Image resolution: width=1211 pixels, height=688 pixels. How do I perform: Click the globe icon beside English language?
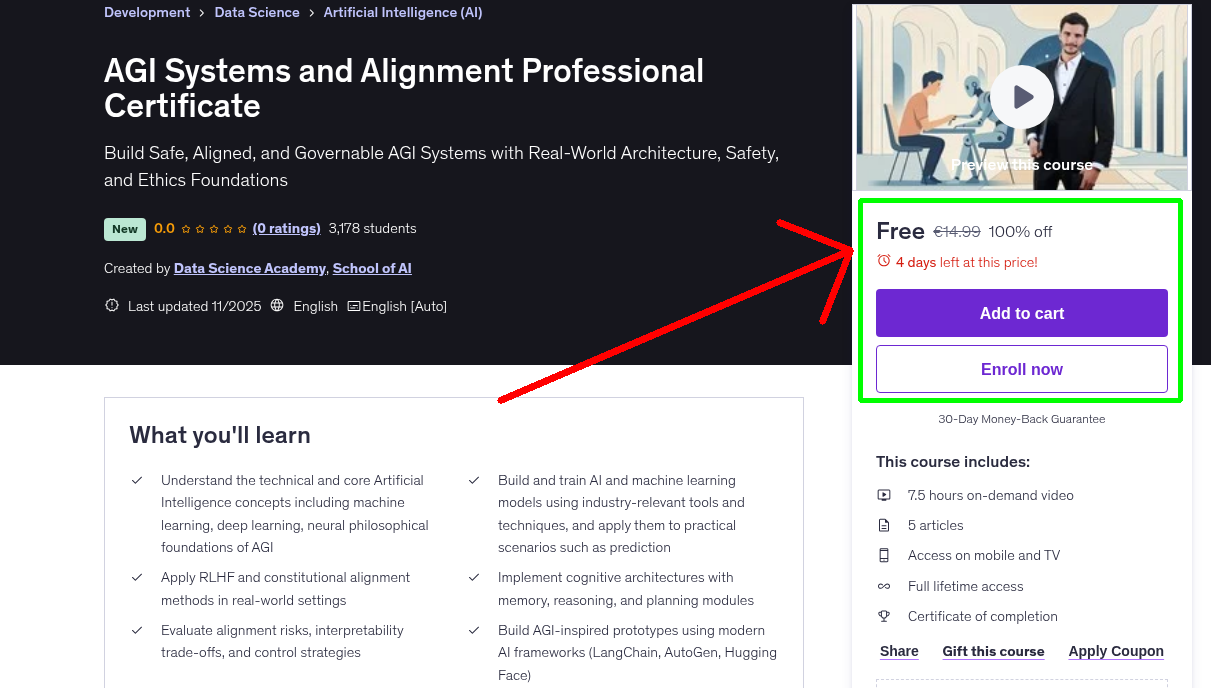276,305
